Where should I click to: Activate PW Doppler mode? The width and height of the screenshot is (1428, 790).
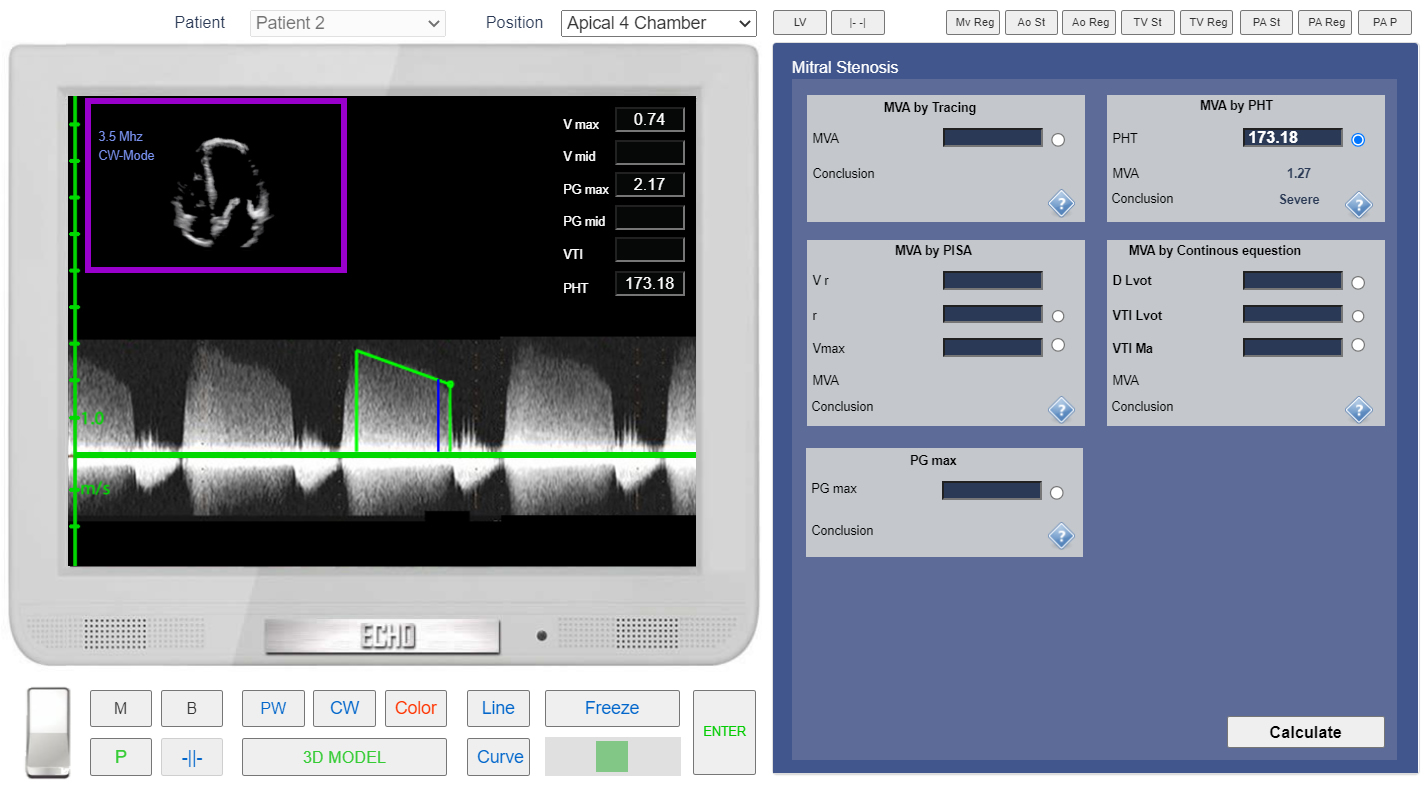[x=273, y=708]
